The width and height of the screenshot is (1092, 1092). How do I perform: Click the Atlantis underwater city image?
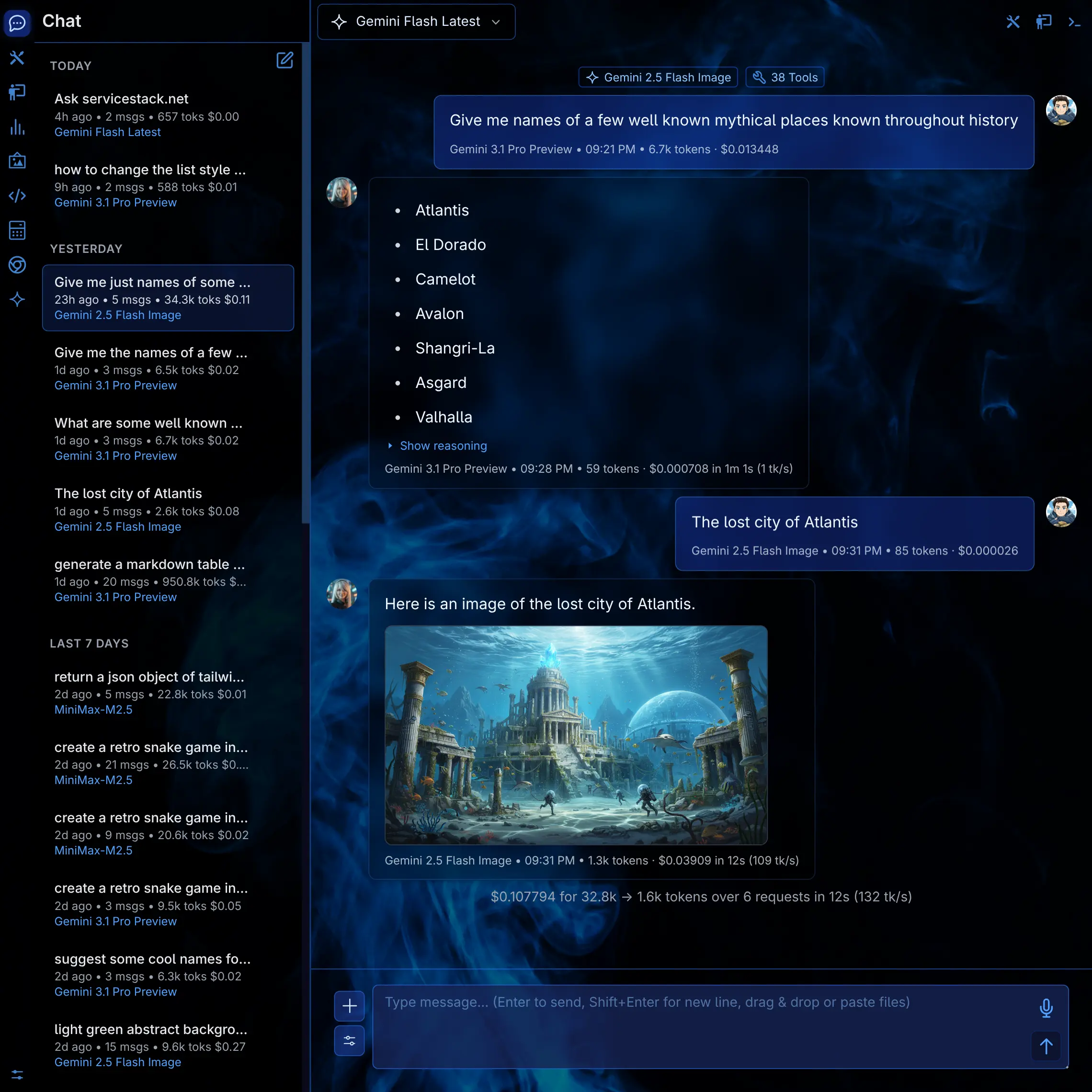[577, 735]
